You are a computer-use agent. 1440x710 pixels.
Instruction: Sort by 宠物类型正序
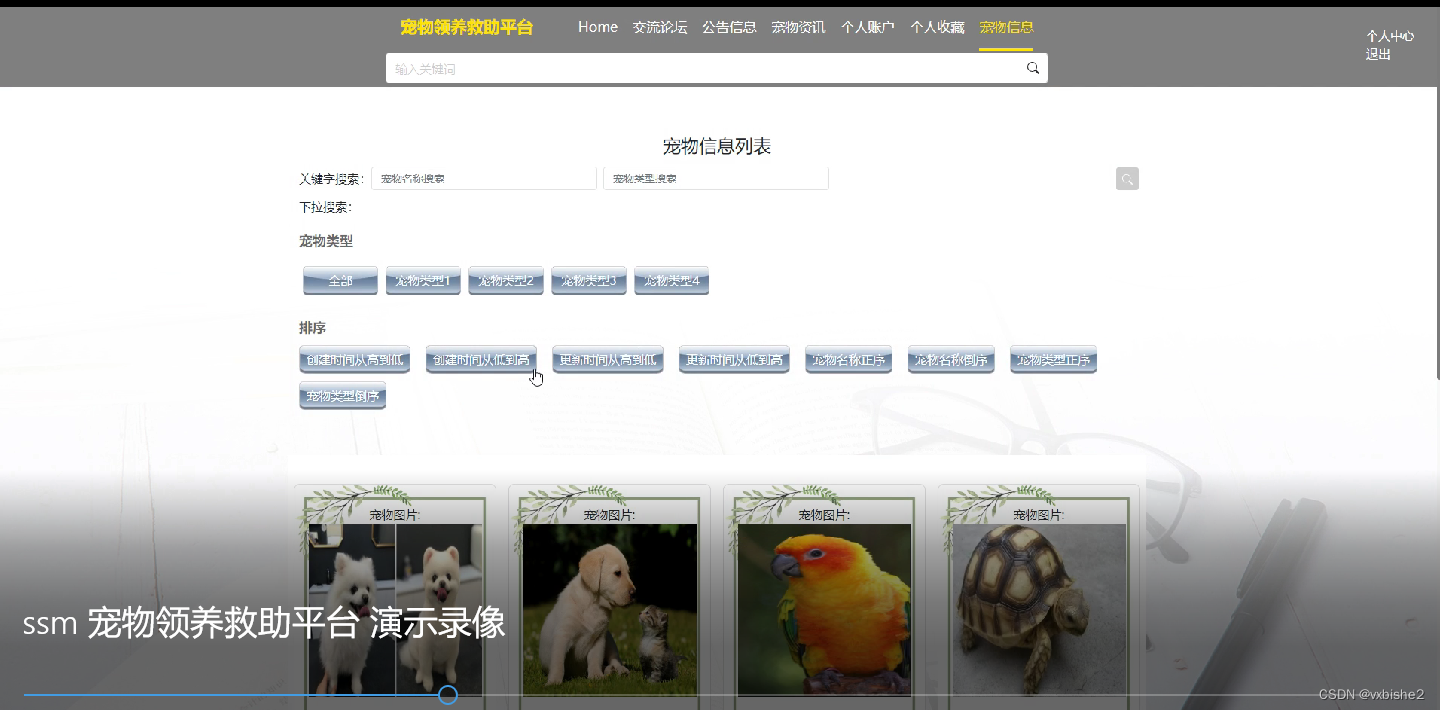point(1054,360)
